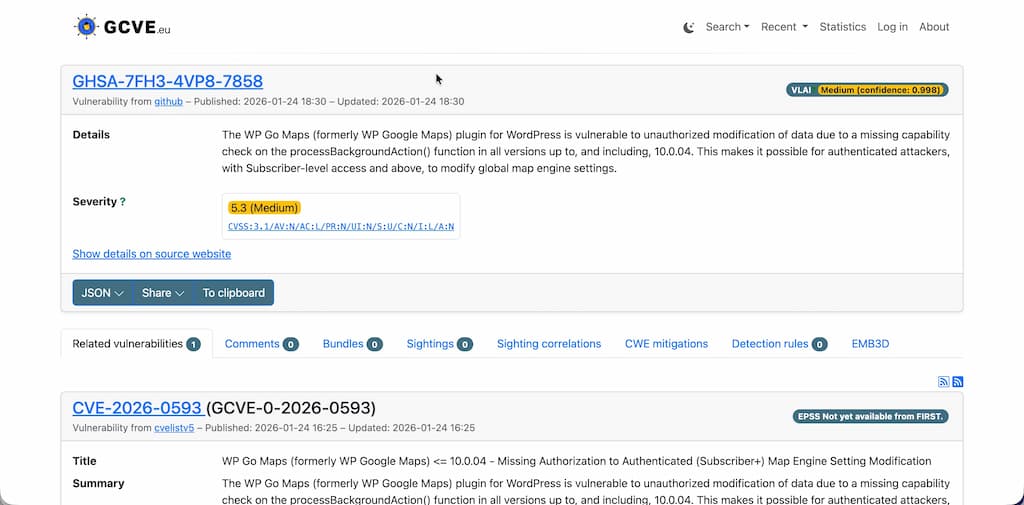1024x505 pixels.
Task: Open the Search dropdown menu
Action: [x=727, y=27]
